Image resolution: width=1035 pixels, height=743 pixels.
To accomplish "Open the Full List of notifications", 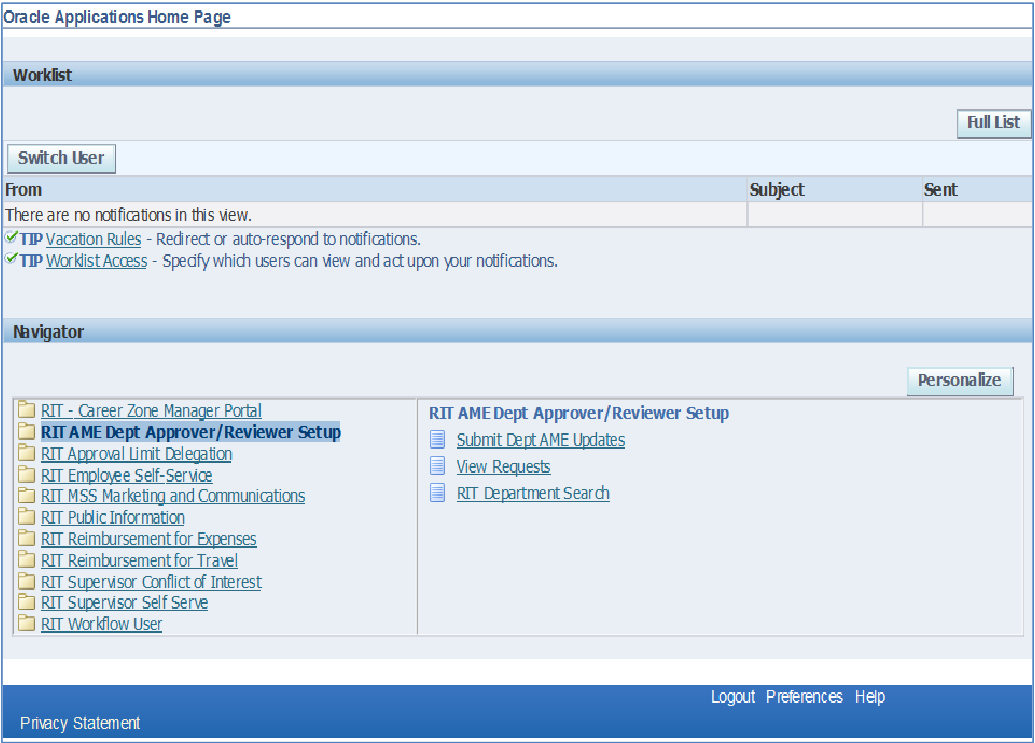I will [993, 122].
